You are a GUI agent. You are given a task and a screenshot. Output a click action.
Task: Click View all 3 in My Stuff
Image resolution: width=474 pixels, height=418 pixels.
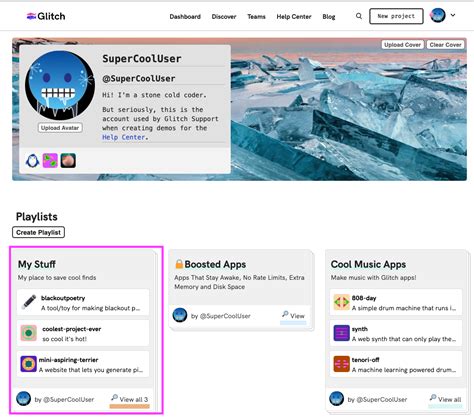tap(130, 399)
